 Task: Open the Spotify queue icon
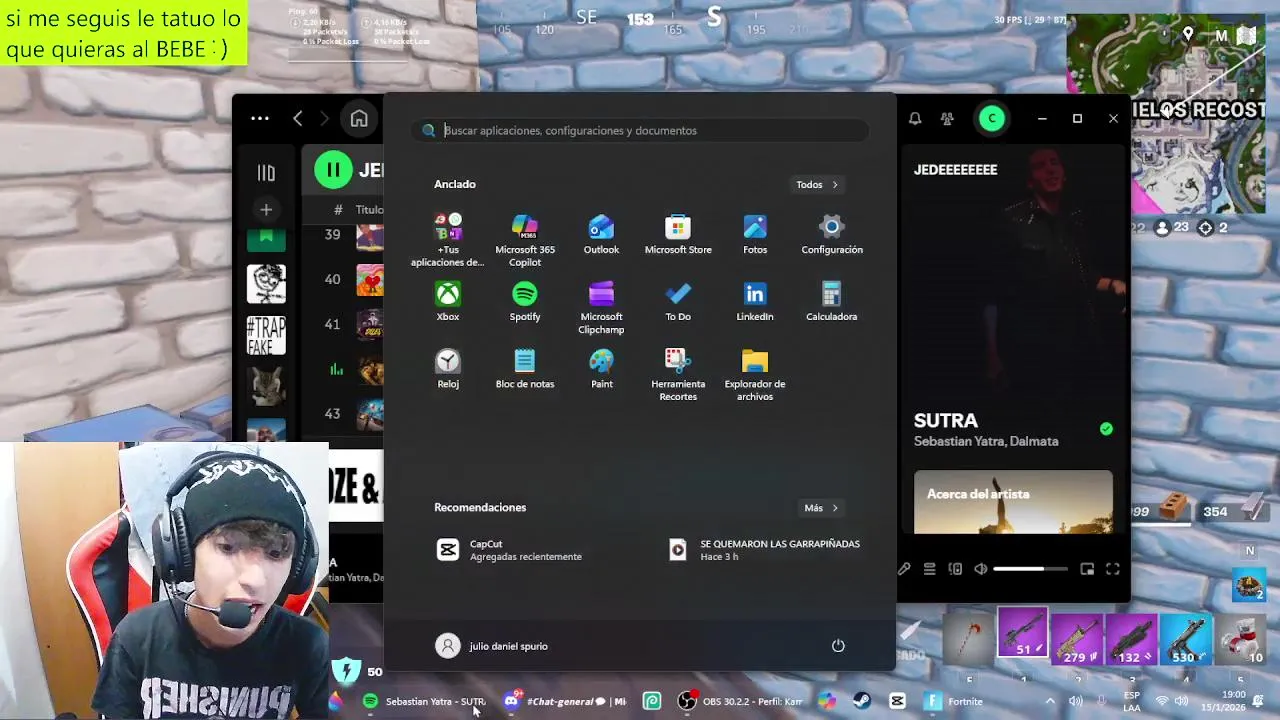coord(929,569)
